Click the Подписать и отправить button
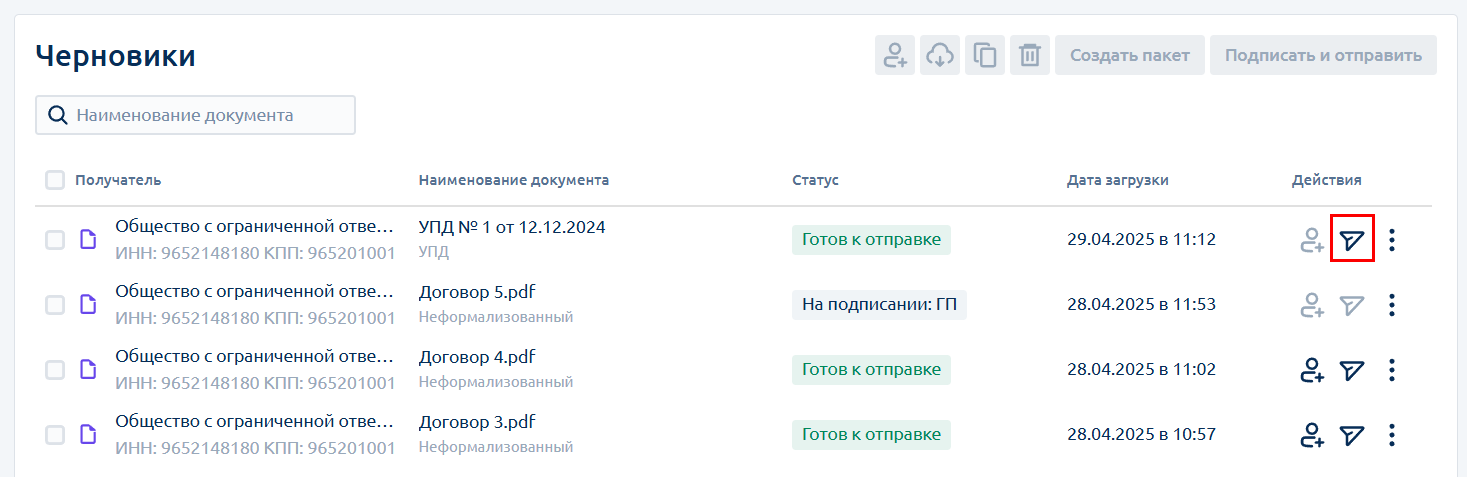Image resolution: width=1467 pixels, height=477 pixels. click(x=1323, y=55)
